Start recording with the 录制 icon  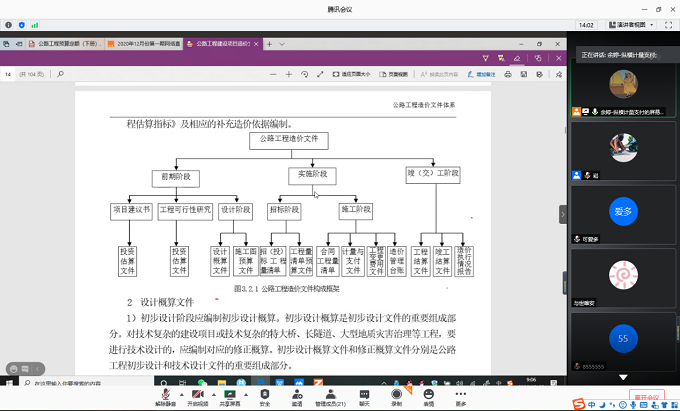tap(396, 394)
